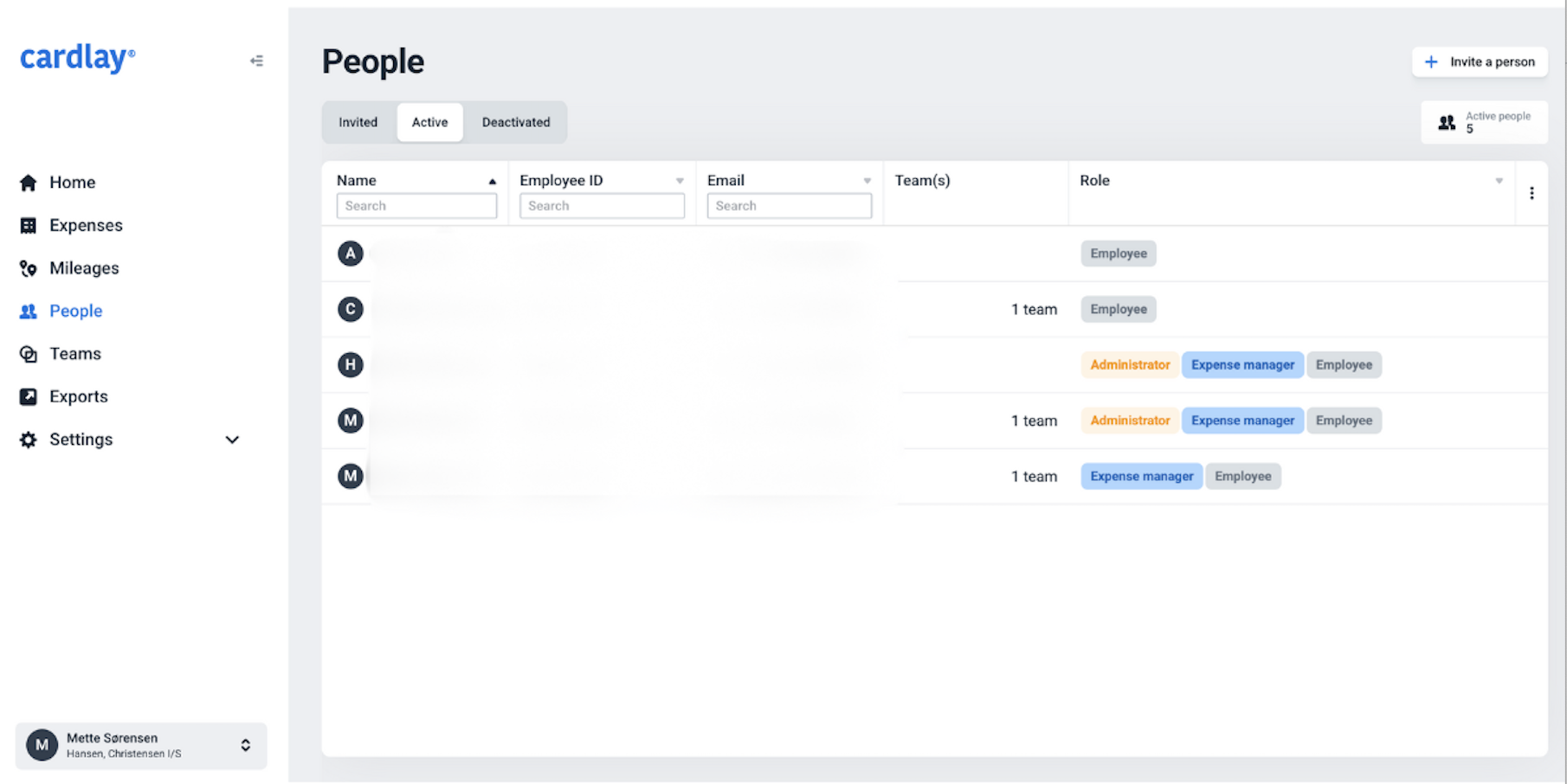The image size is (1567, 784).
Task: Click the Name search input field
Action: tap(416, 206)
